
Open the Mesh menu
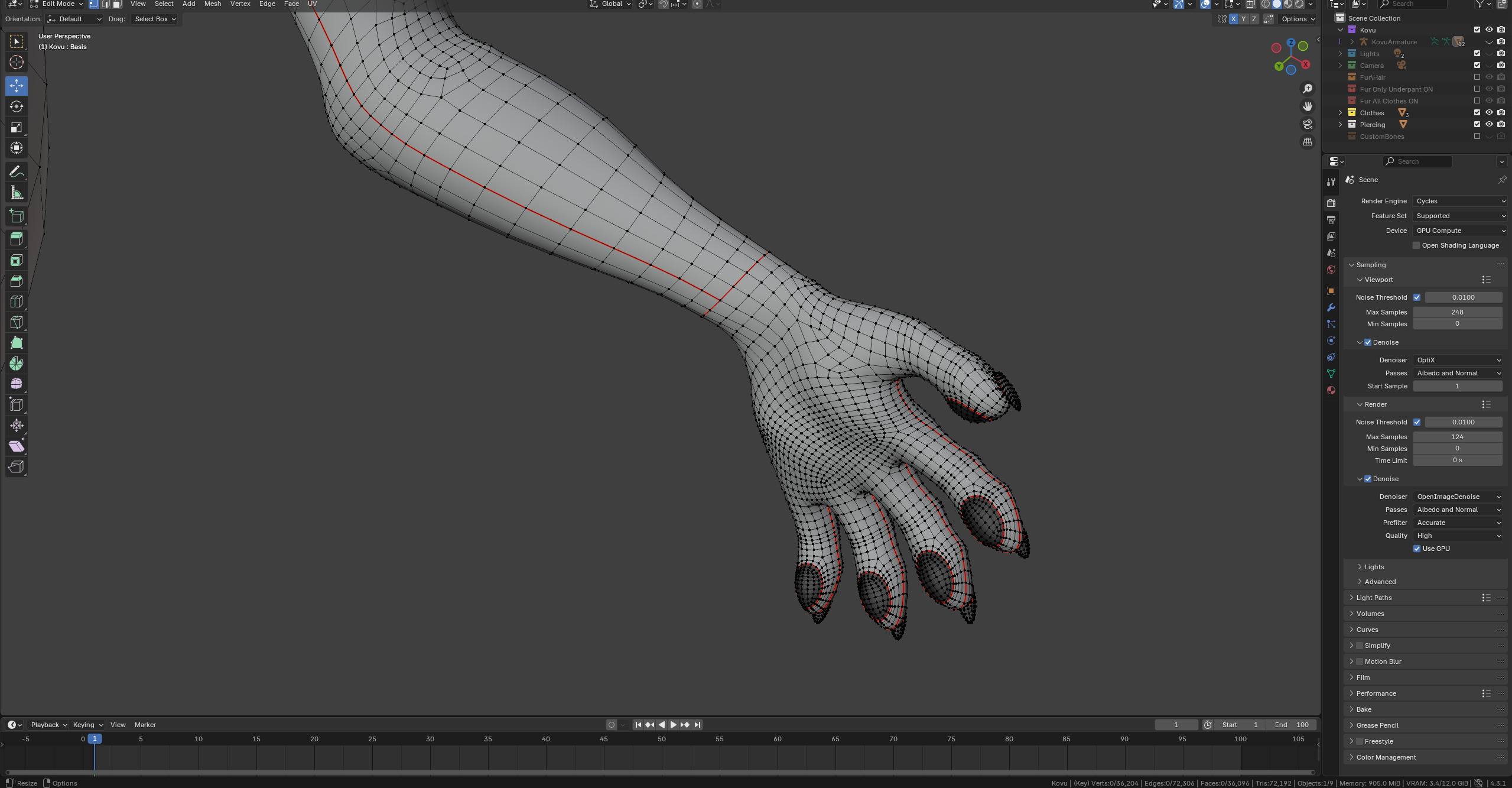(x=213, y=4)
